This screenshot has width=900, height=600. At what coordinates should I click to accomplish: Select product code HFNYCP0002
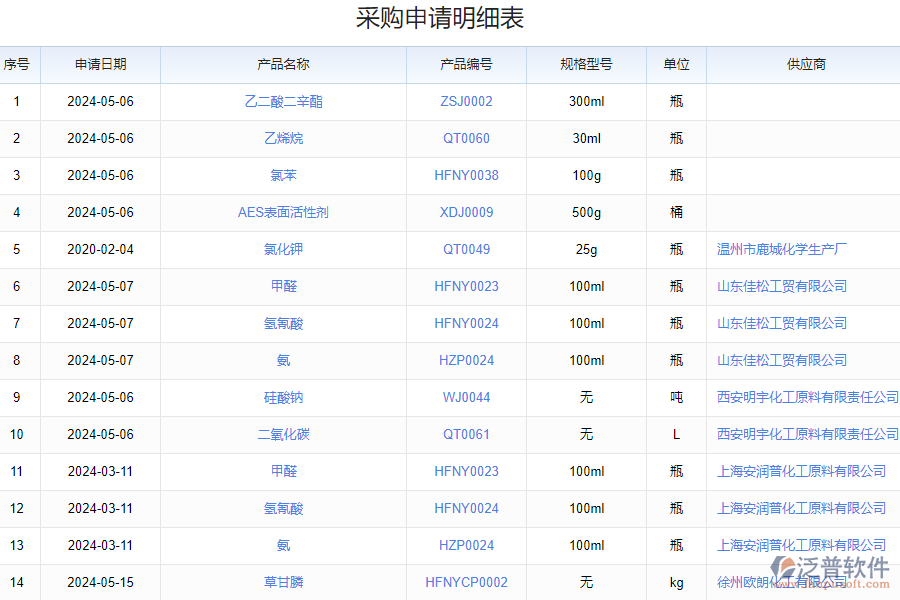click(466, 582)
